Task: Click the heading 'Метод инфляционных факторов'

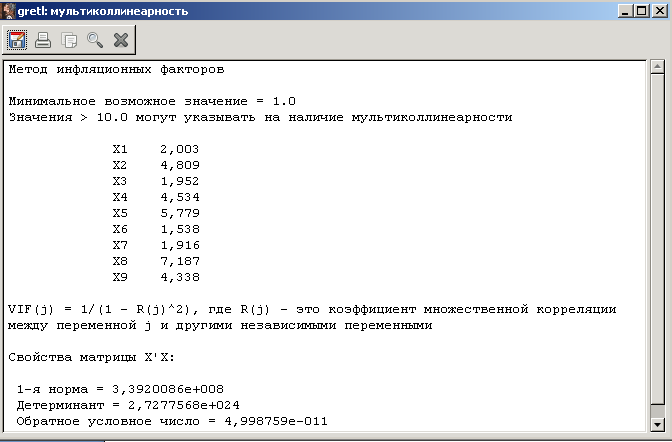Action: 116,69
